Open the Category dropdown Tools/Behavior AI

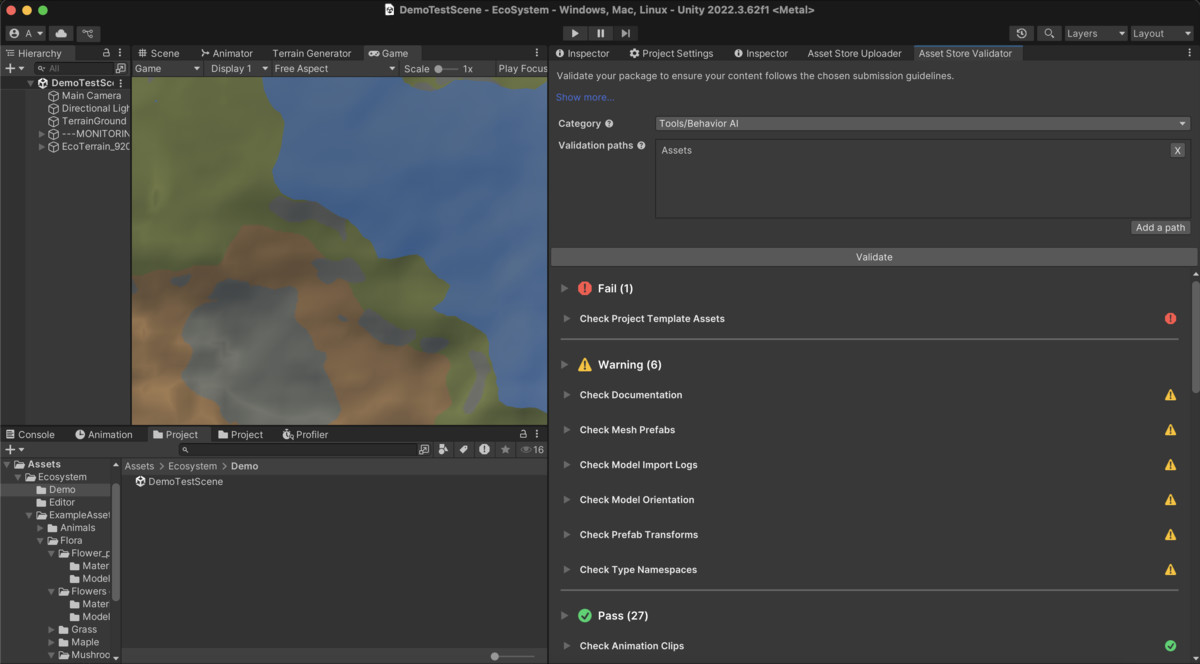[x=922, y=124]
